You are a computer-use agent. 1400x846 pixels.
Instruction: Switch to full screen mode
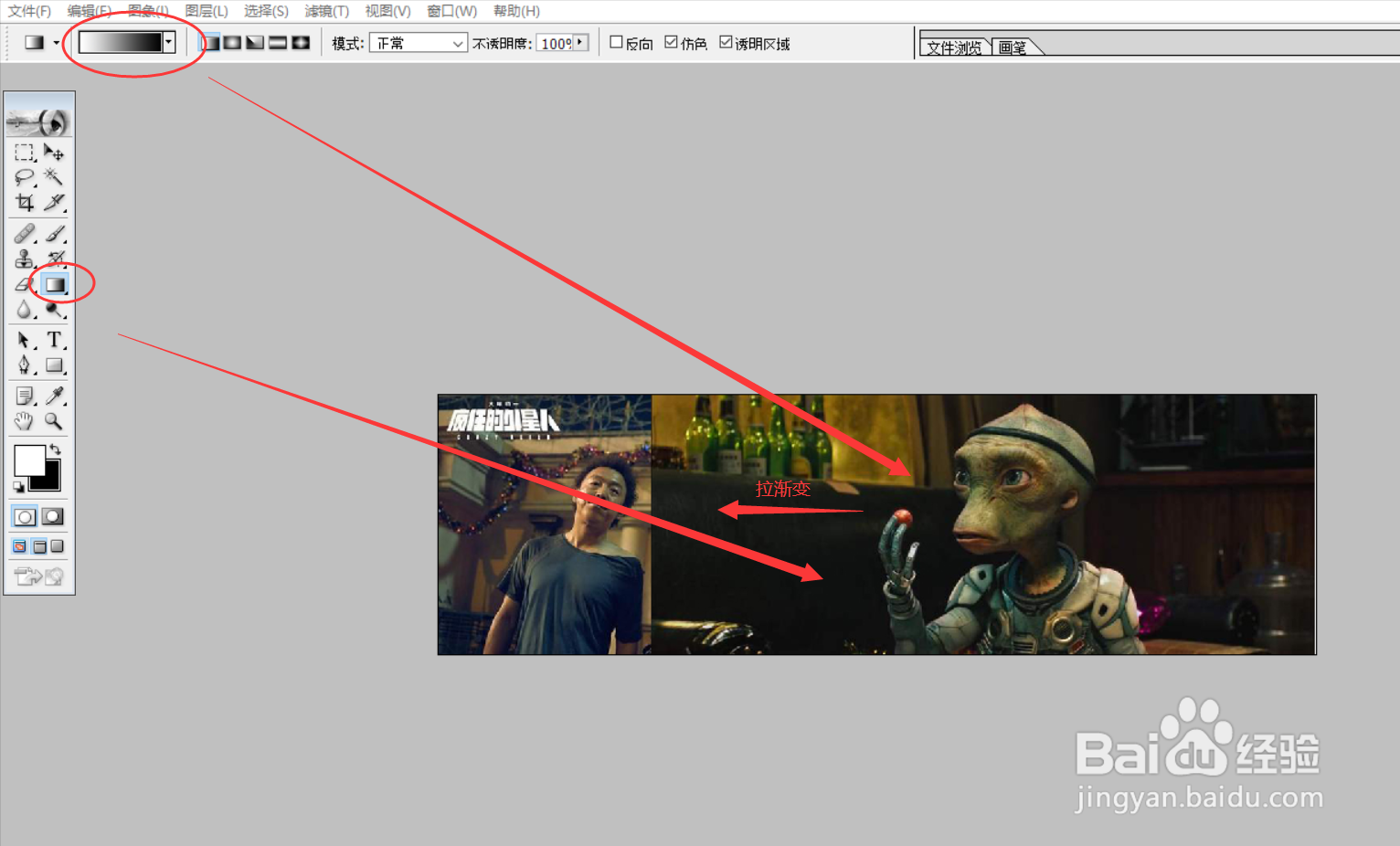(58, 546)
